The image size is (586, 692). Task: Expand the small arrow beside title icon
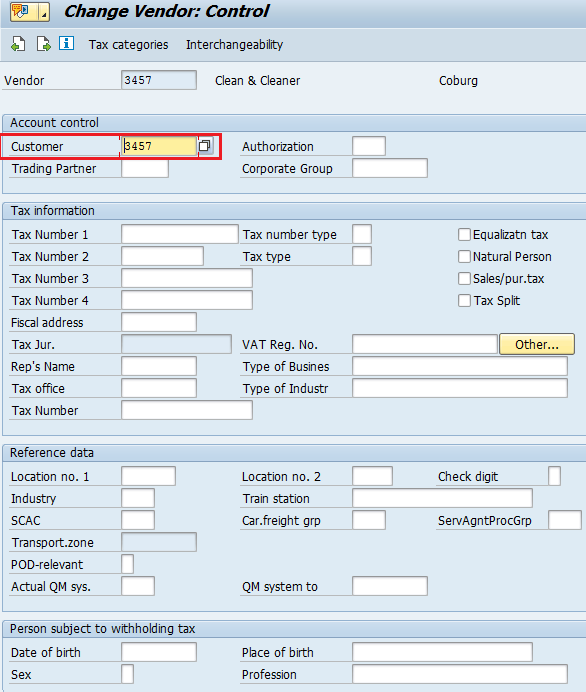(44, 11)
